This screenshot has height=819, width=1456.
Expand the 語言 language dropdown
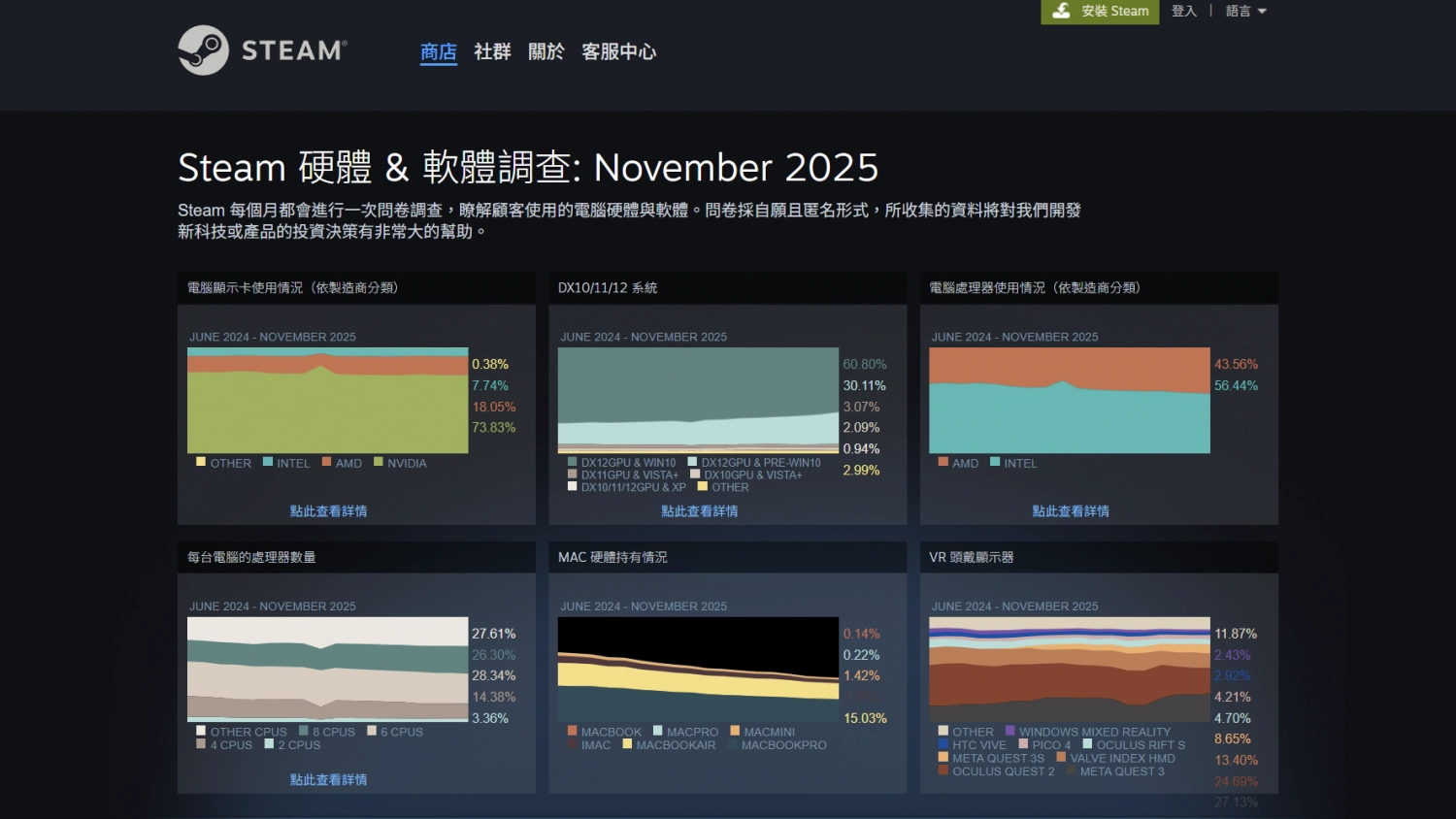click(1245, 11)
